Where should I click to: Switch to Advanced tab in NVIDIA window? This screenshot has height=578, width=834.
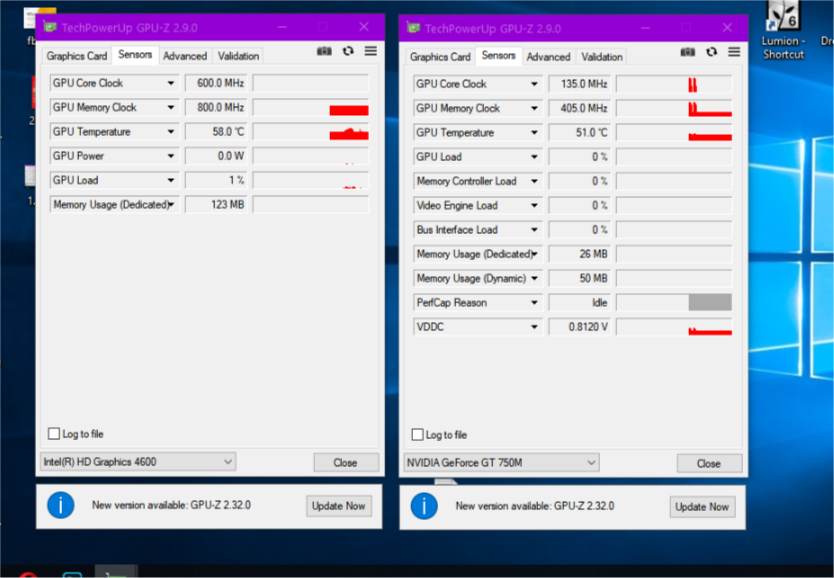point(548,57)
